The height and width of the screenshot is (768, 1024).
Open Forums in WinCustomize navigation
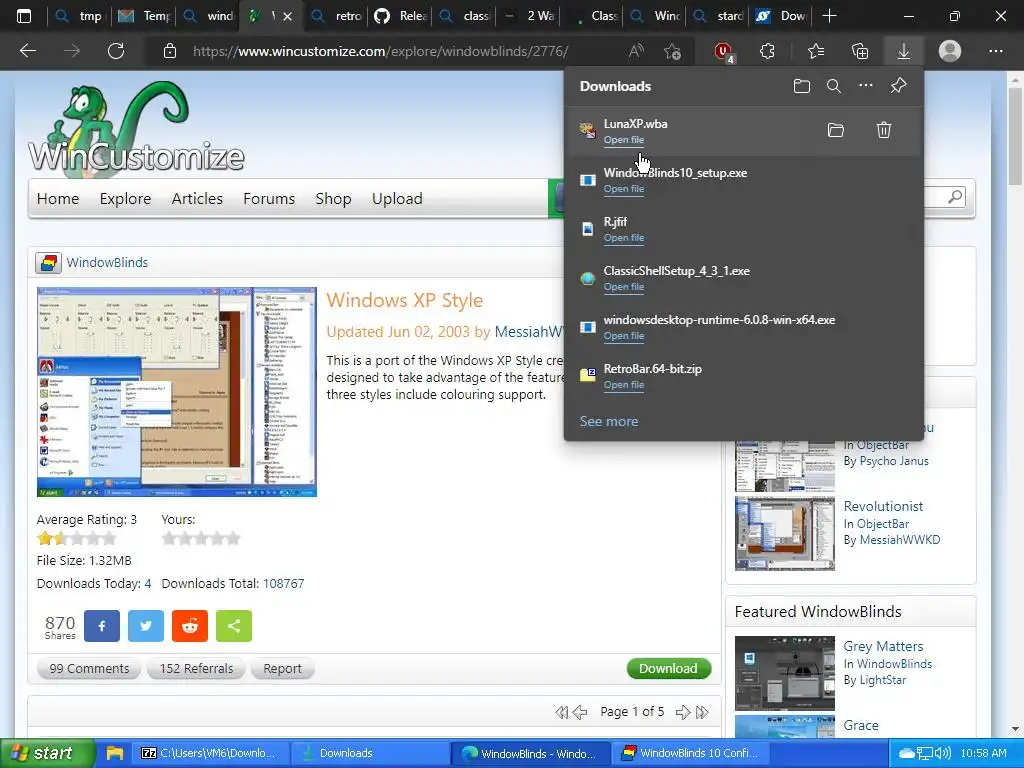click(269, 199)
